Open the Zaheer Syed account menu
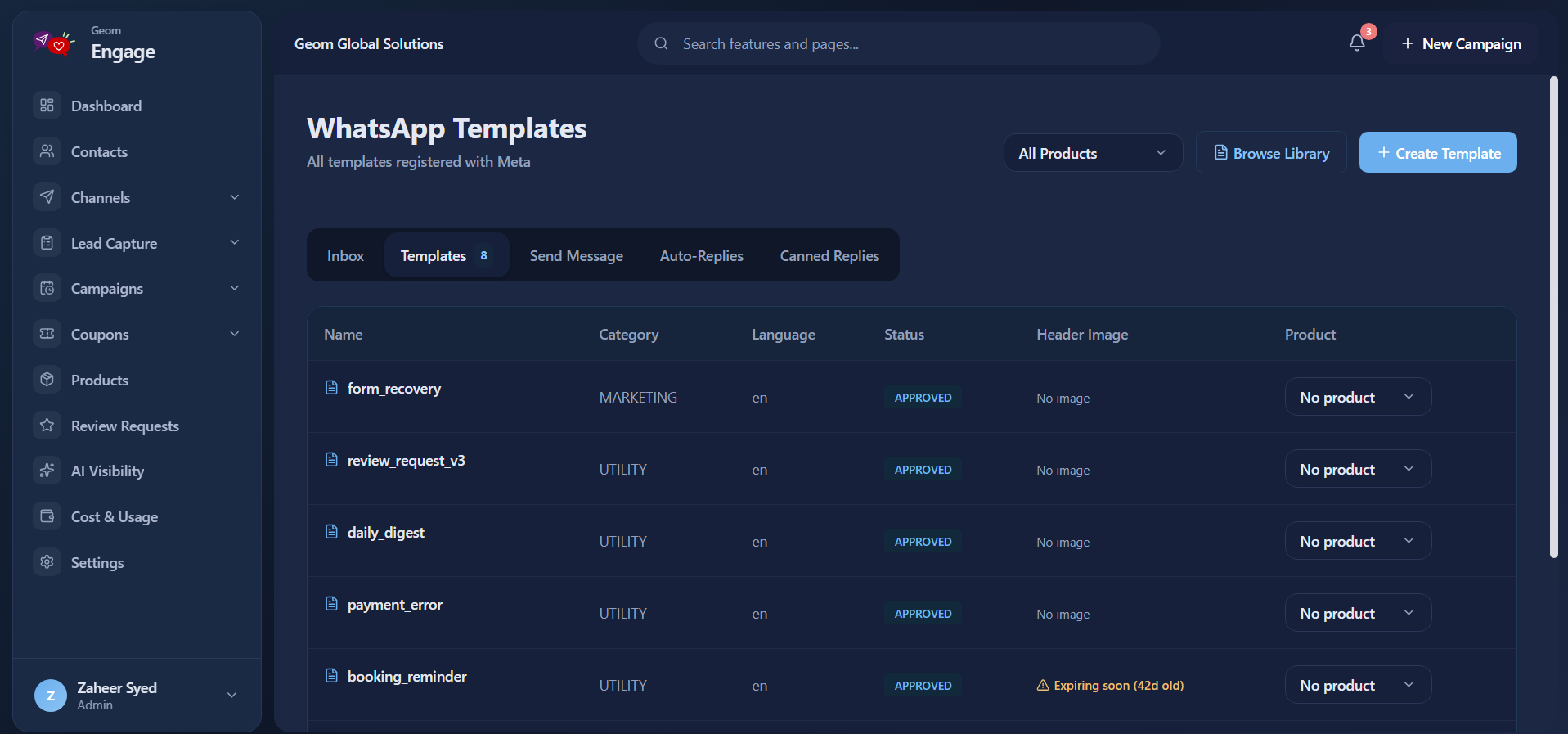Viewport: 1568px width, 734px height. pyautogui.click(x=137, y=696)
